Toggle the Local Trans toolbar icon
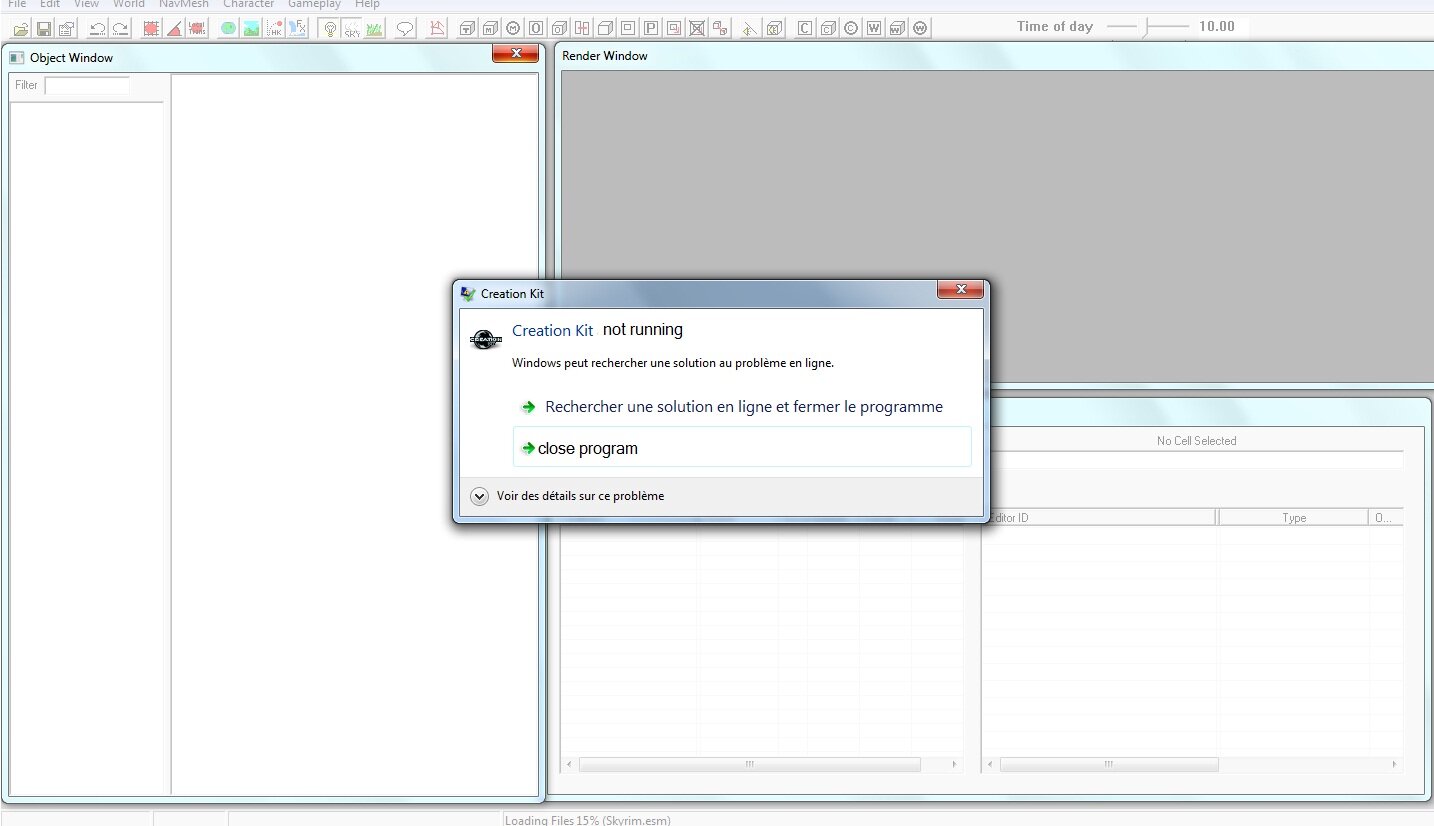The width and height of the screenshot is (1434, 826). click(x=197, y=28)
